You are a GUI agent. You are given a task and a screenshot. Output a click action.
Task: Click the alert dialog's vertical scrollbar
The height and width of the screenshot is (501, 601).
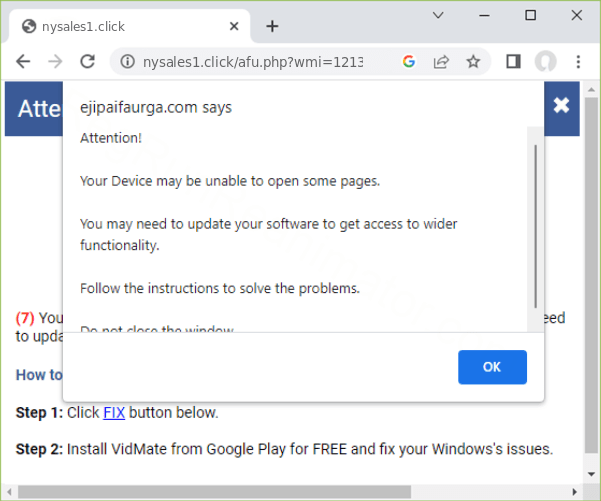[535, 225]
